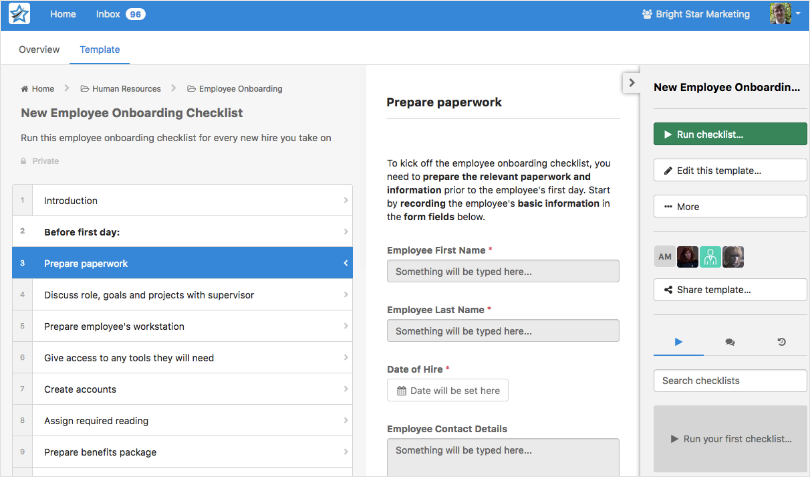Go to Home breadcrumb link
The width and height of the screenshot is (810, 477).
coord(43,89)
